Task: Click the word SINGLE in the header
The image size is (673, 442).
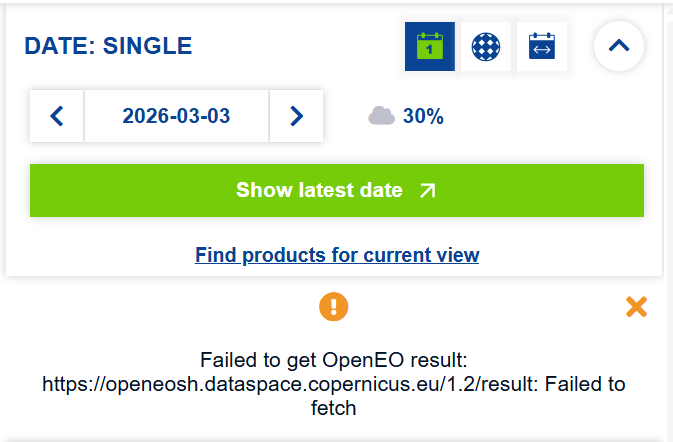Action: click(x=148, y=46)
